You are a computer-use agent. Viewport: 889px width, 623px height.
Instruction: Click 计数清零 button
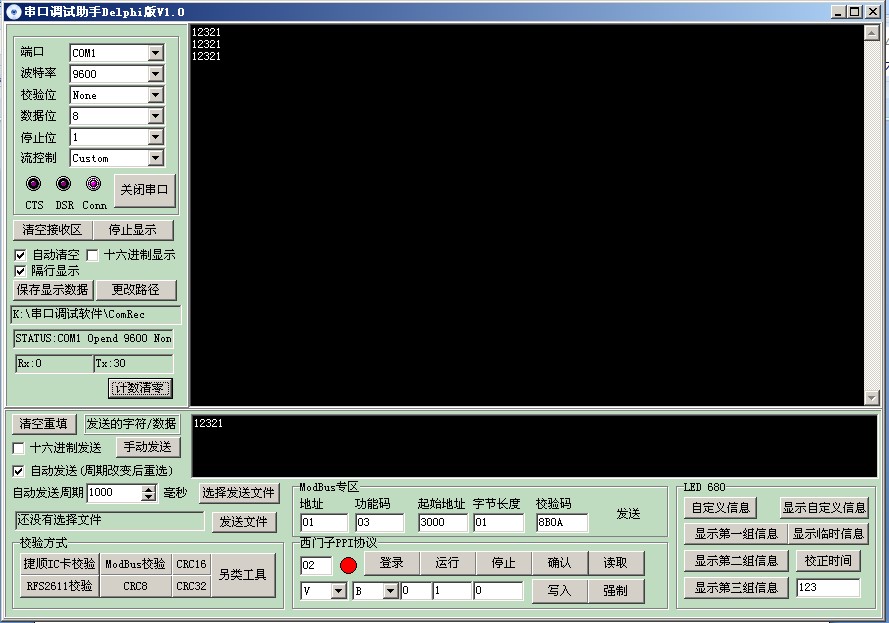tap(139, 388)
